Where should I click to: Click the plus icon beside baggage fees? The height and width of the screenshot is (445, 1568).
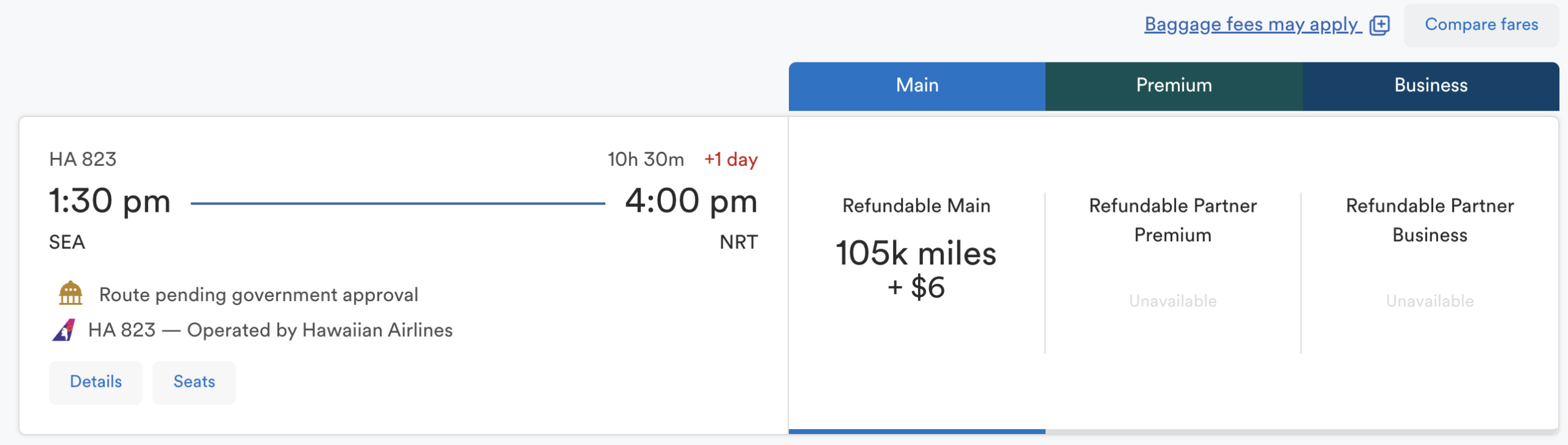click(1379, 25)
